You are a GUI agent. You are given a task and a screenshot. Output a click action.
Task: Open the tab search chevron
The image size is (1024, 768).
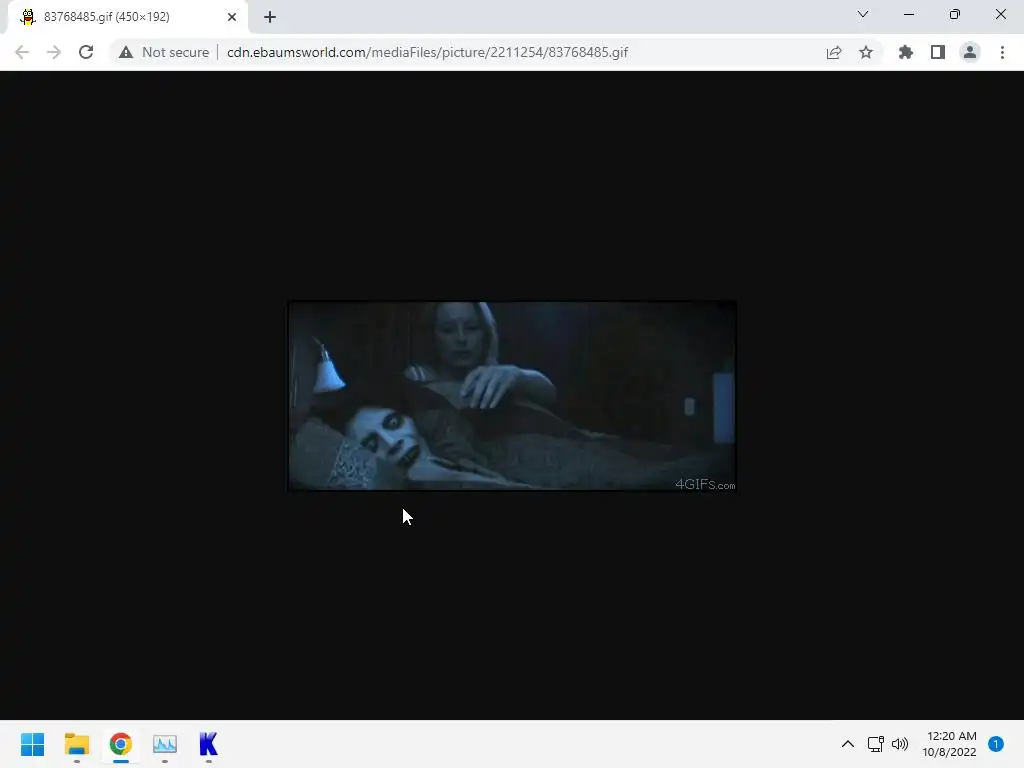click(863, 14)
